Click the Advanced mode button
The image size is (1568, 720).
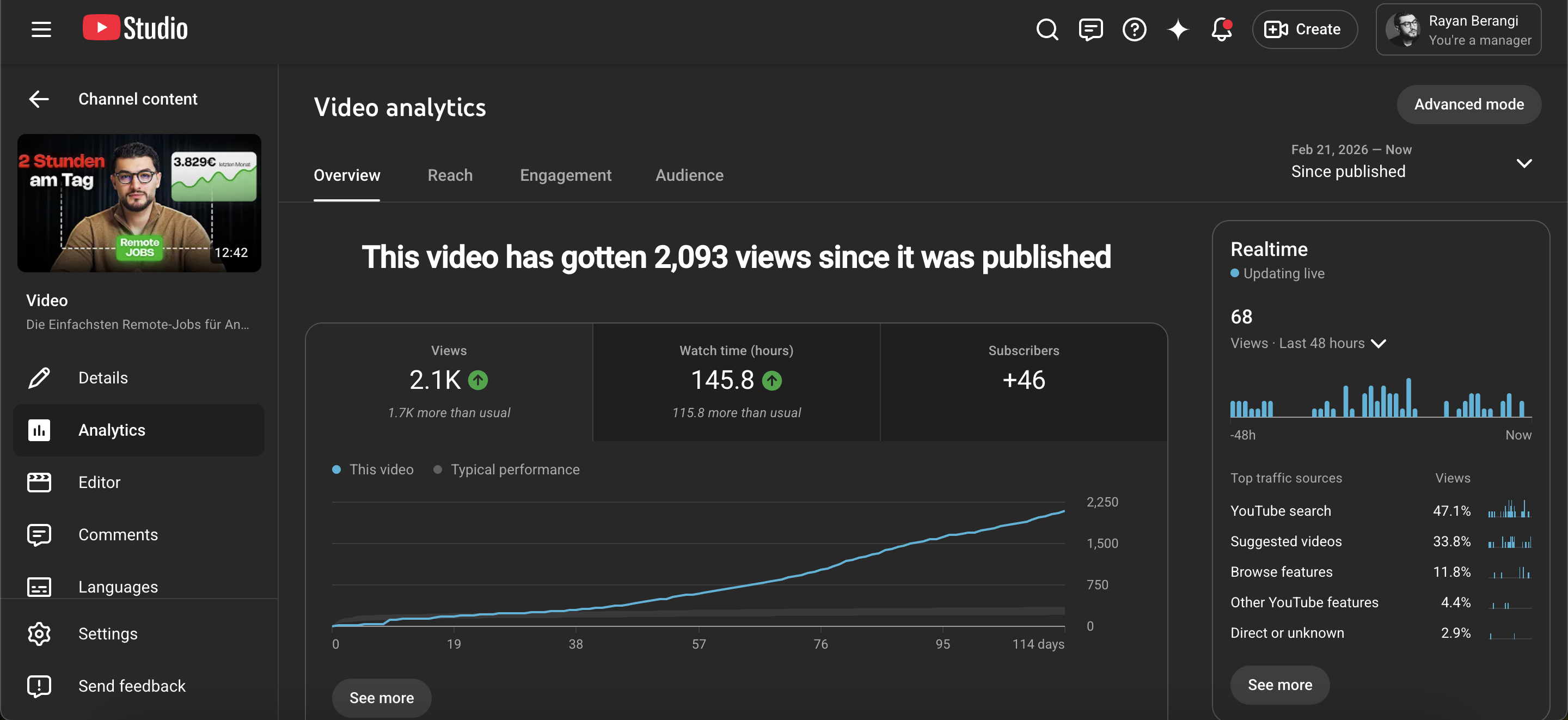click(x=1469, y=105)
